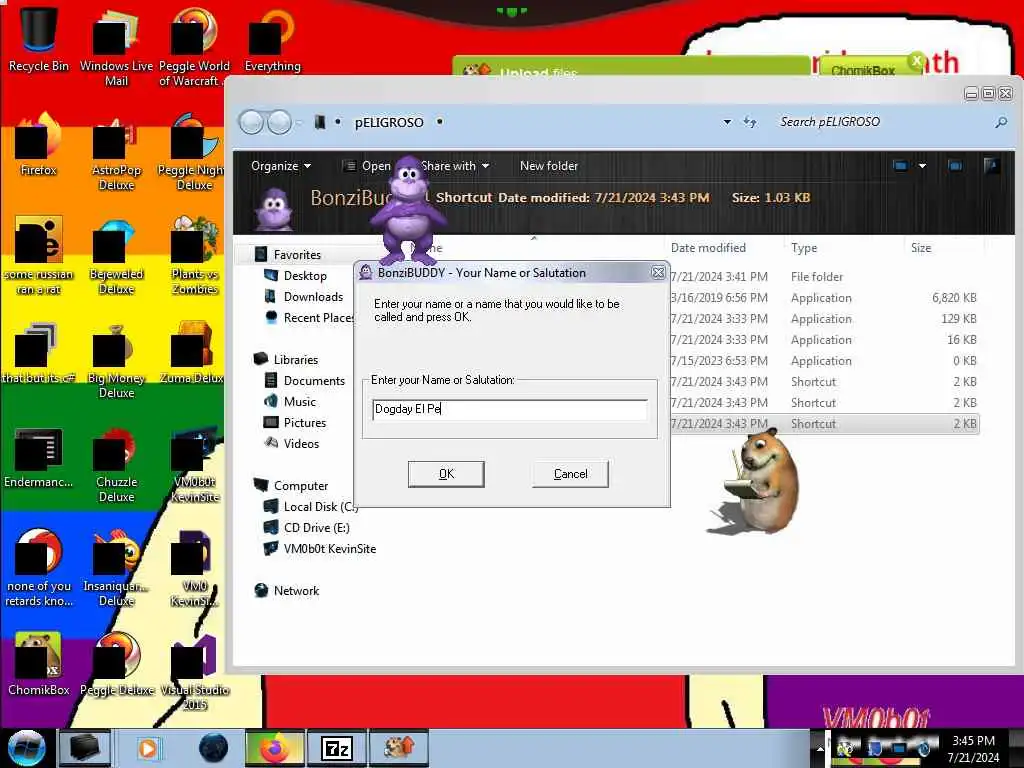Expand the address bar history dropdown
The image size is (1024, 768).
click(727, 122)
